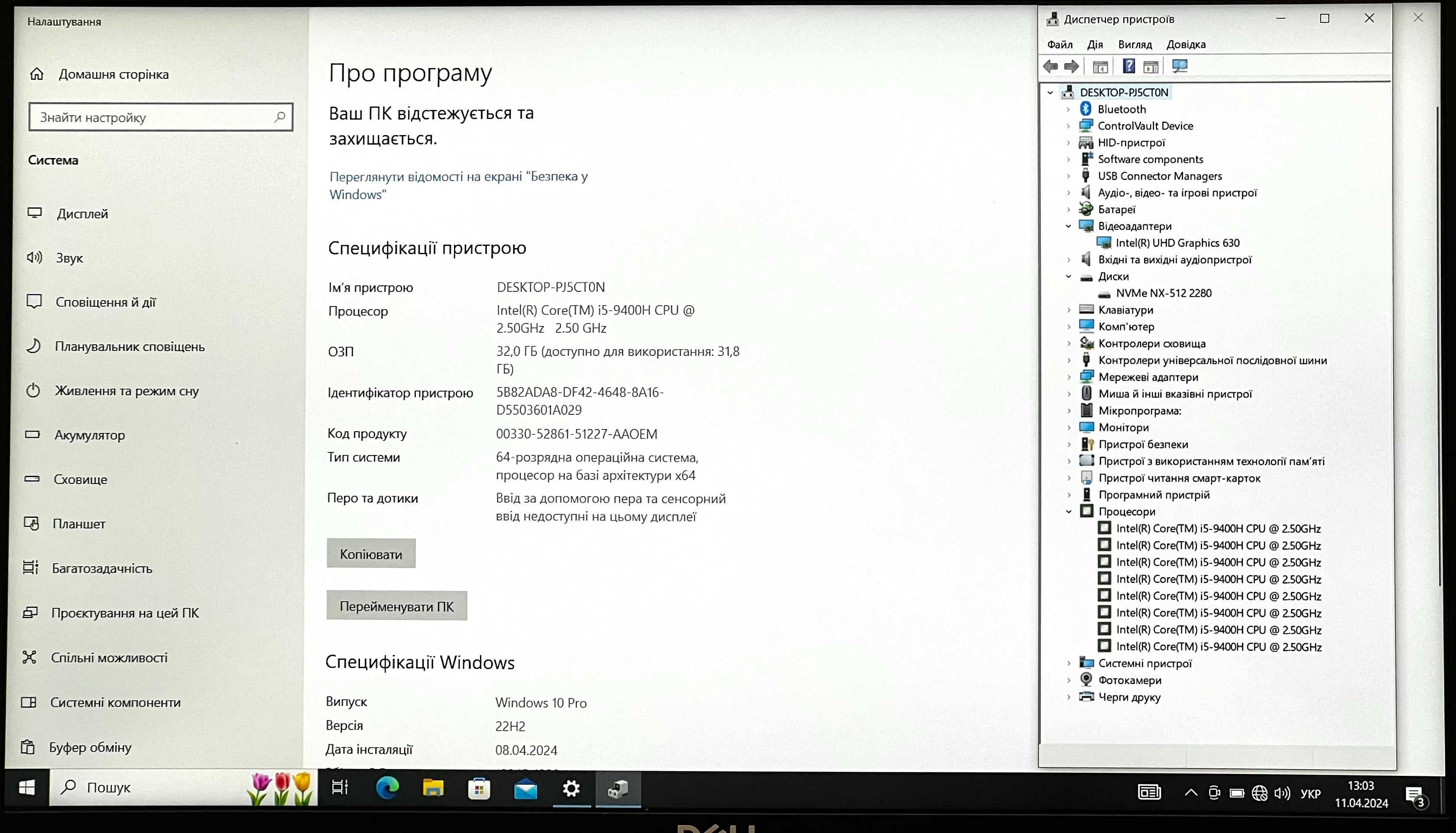This screenshot has width=1456, height=833.
Task: Select the Software components category
Action: (x=1150, y=160)
